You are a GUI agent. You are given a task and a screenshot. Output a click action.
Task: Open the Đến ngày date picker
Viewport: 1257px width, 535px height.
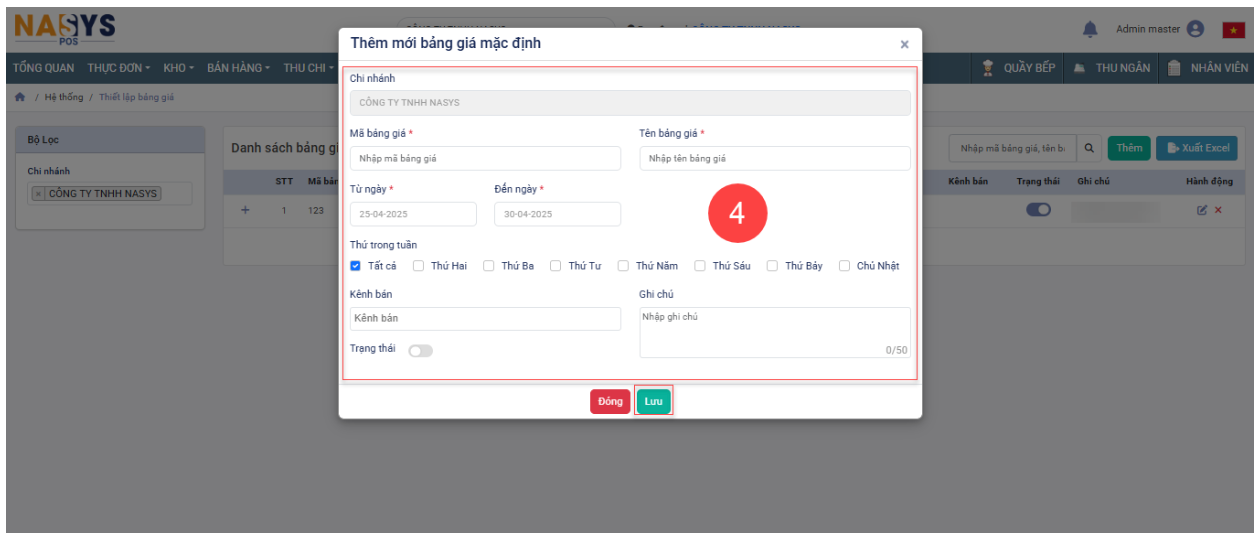point(557,214)
